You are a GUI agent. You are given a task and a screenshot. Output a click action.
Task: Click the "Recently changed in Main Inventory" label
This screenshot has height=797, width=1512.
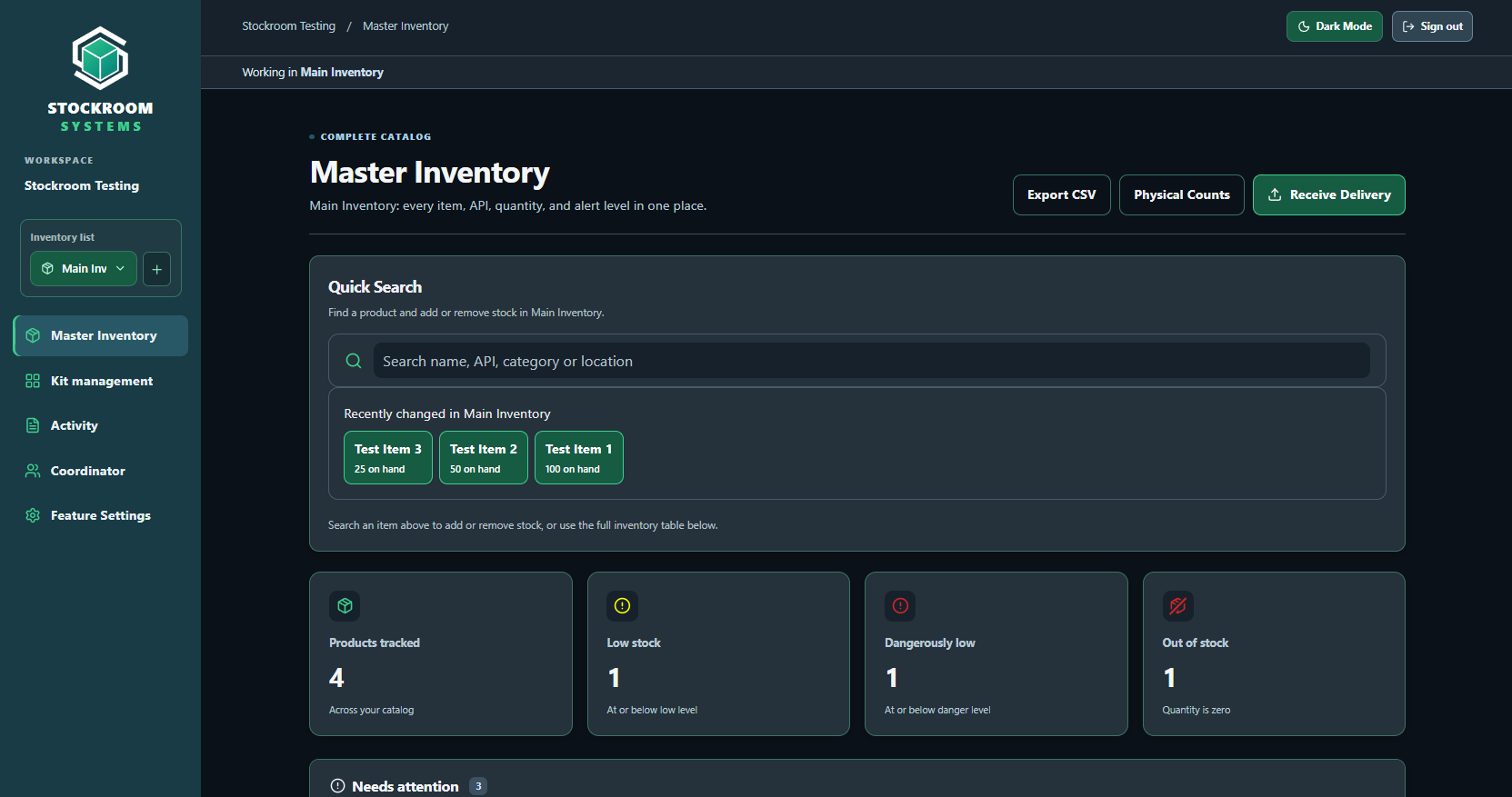pyautogui.click(x=447, y=413)
